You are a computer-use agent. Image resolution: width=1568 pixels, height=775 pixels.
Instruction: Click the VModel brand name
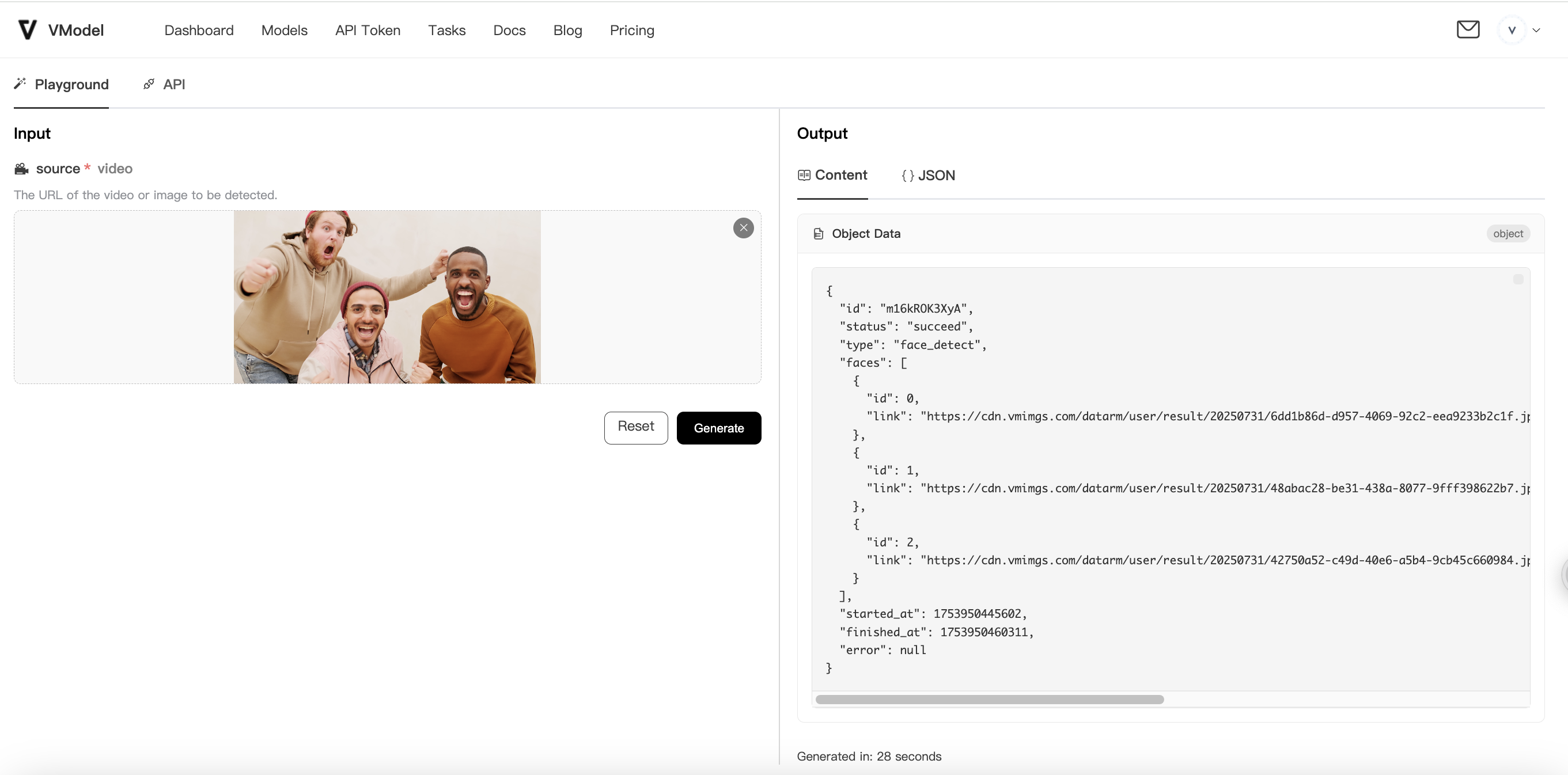click(76, 31)
